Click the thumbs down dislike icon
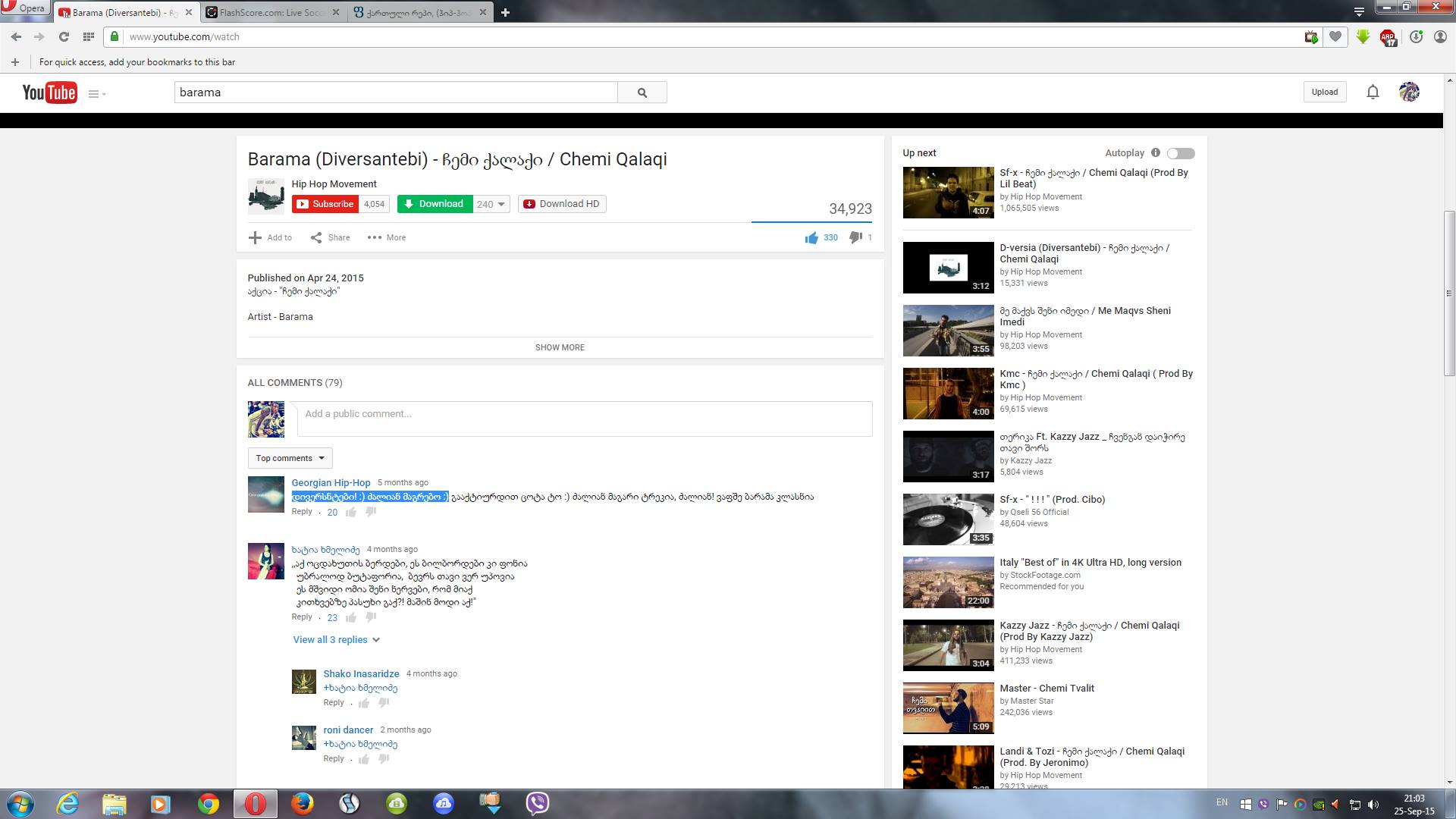1456x819 pixels. point(855,238)
